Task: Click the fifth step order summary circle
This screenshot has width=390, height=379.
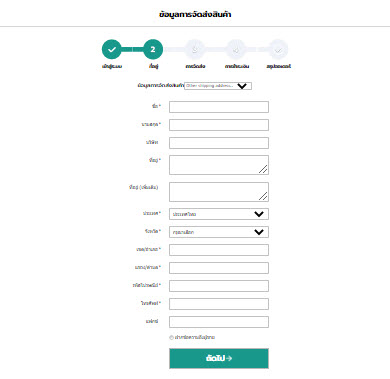Action: tap(278, 49)
